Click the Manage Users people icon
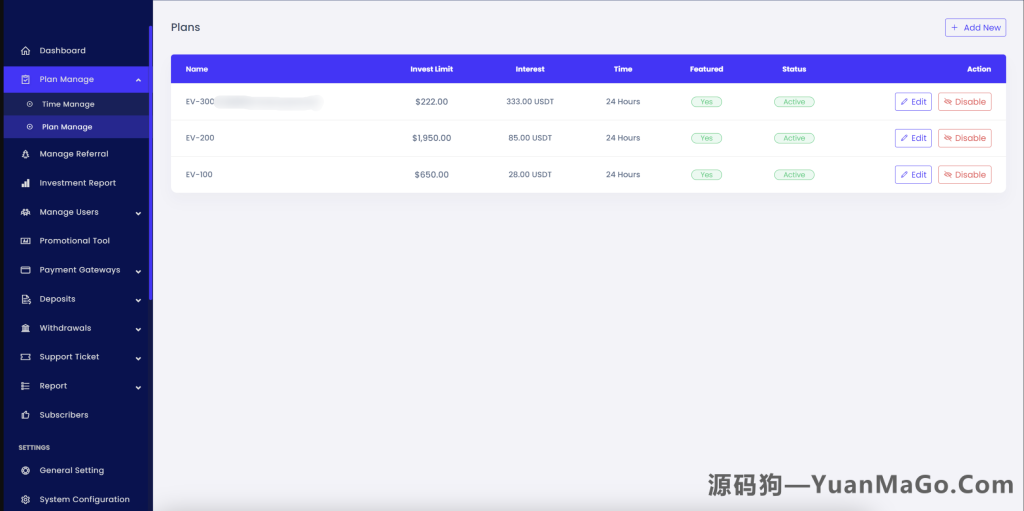 click(25, 212)
